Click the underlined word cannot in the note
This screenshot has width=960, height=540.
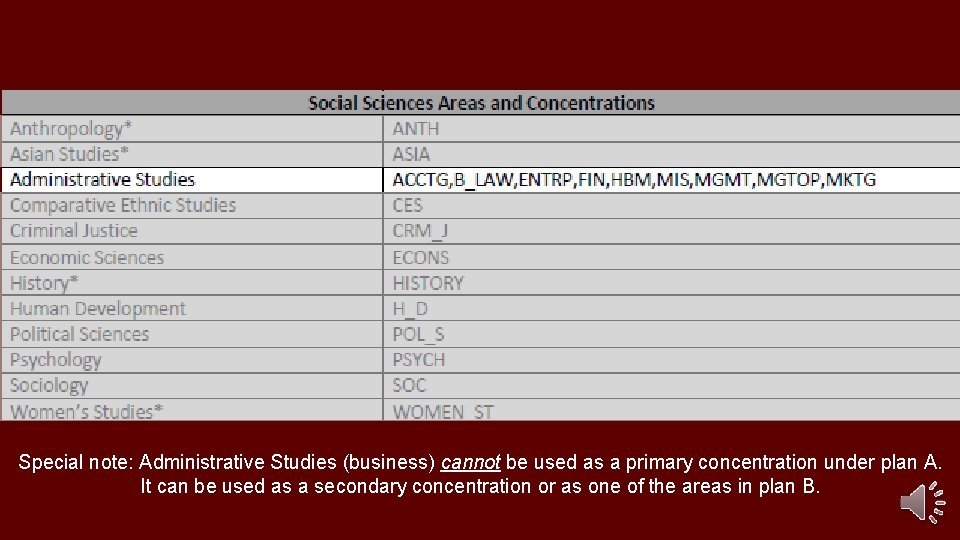point(471,462)
